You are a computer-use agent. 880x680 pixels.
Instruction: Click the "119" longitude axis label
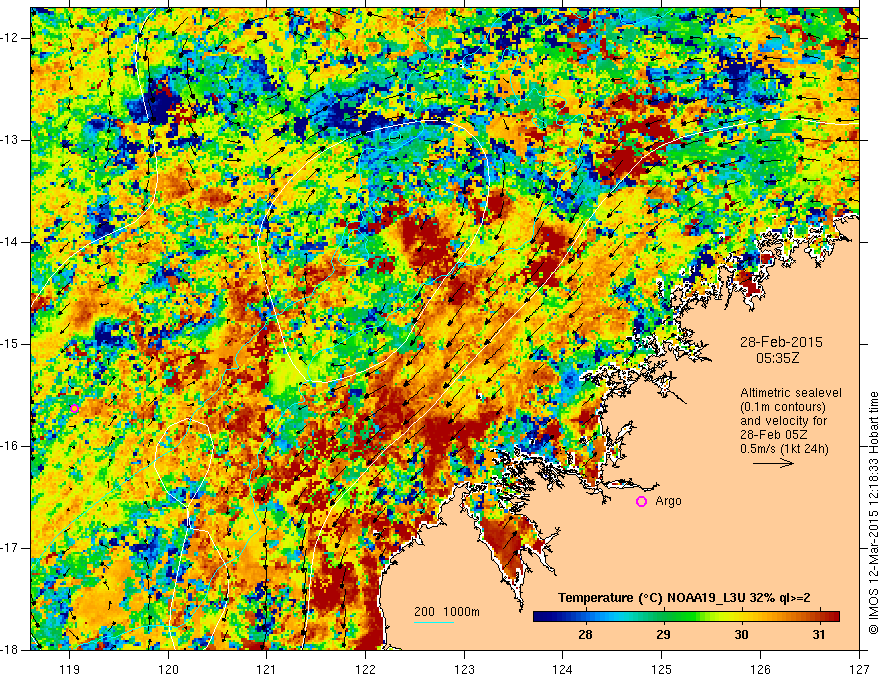pyautogui.click(x=70, y=670)
